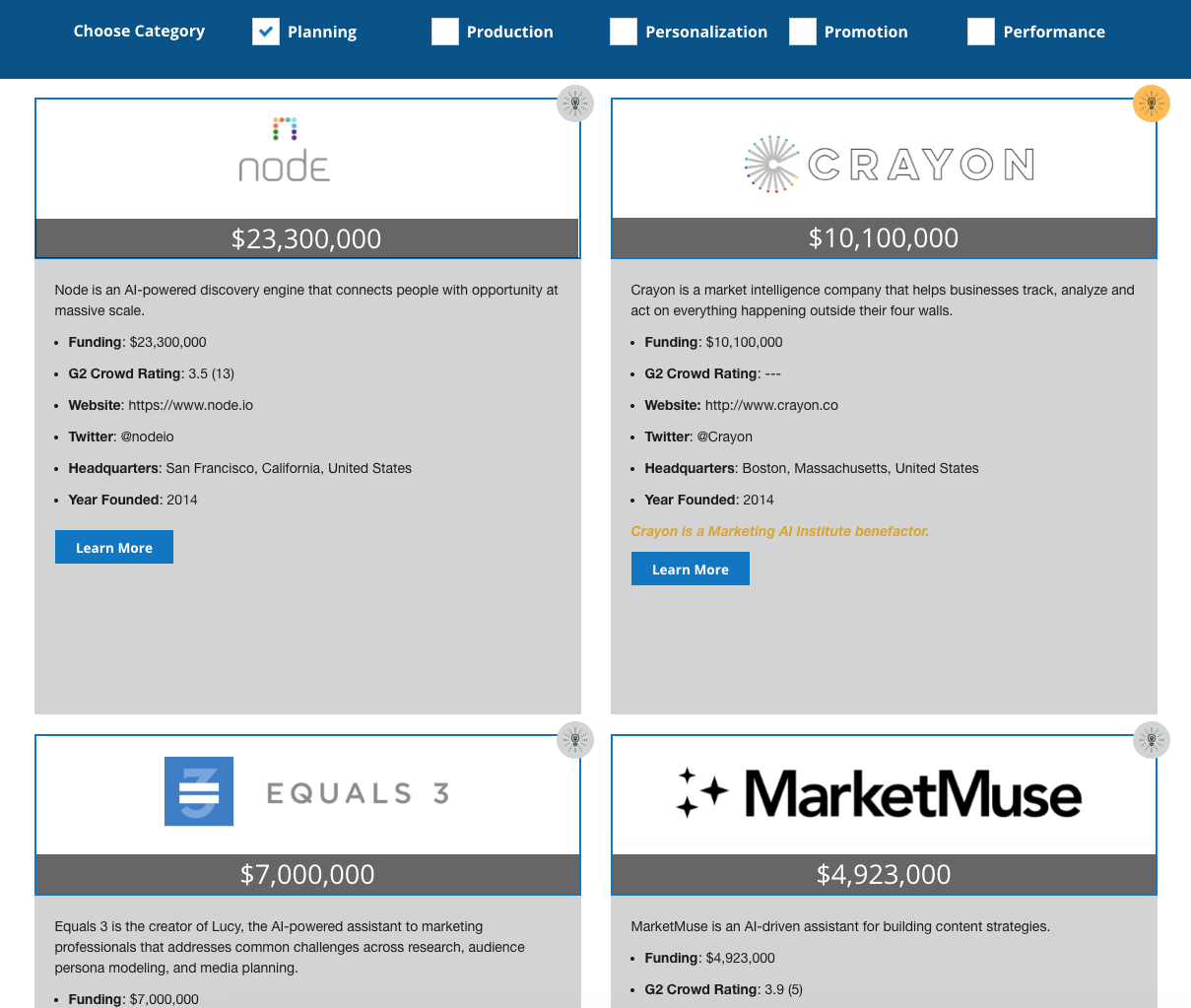Screen dimensions: 1191x1008
Task: Select the Equals 3 logo
Action: coord(307,791)
